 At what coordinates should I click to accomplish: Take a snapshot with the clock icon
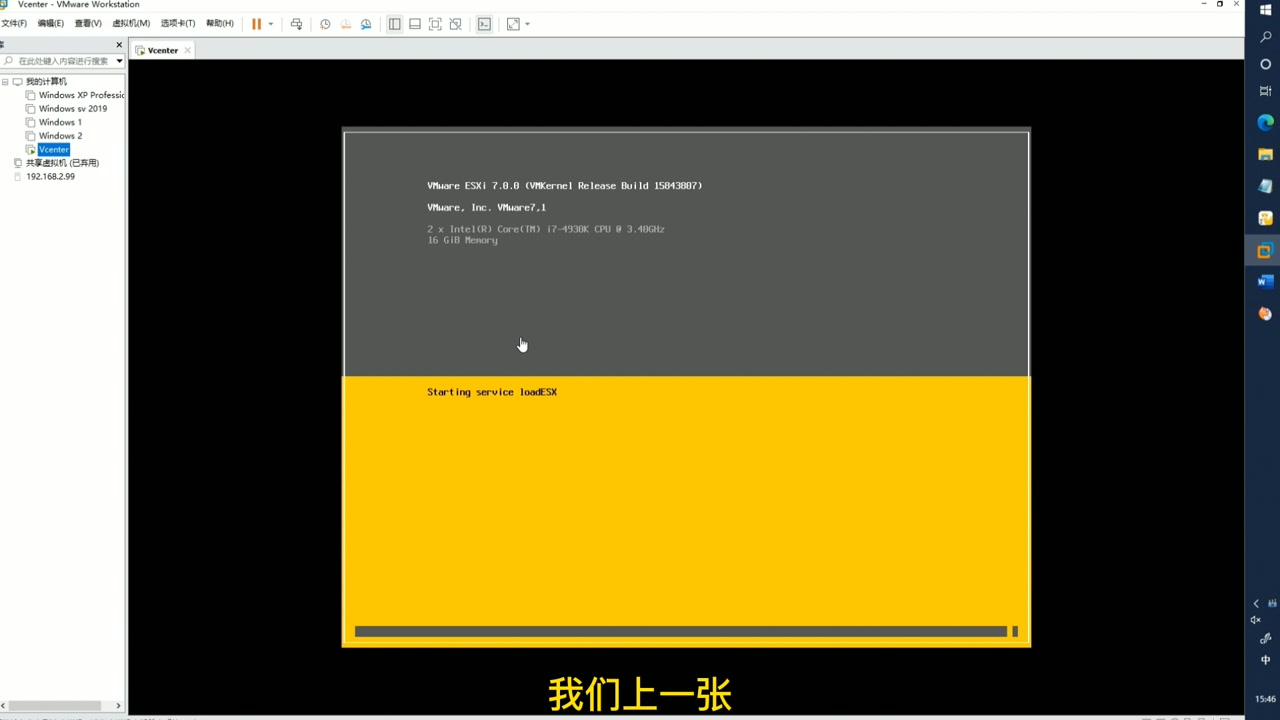(x=325, y=24)
